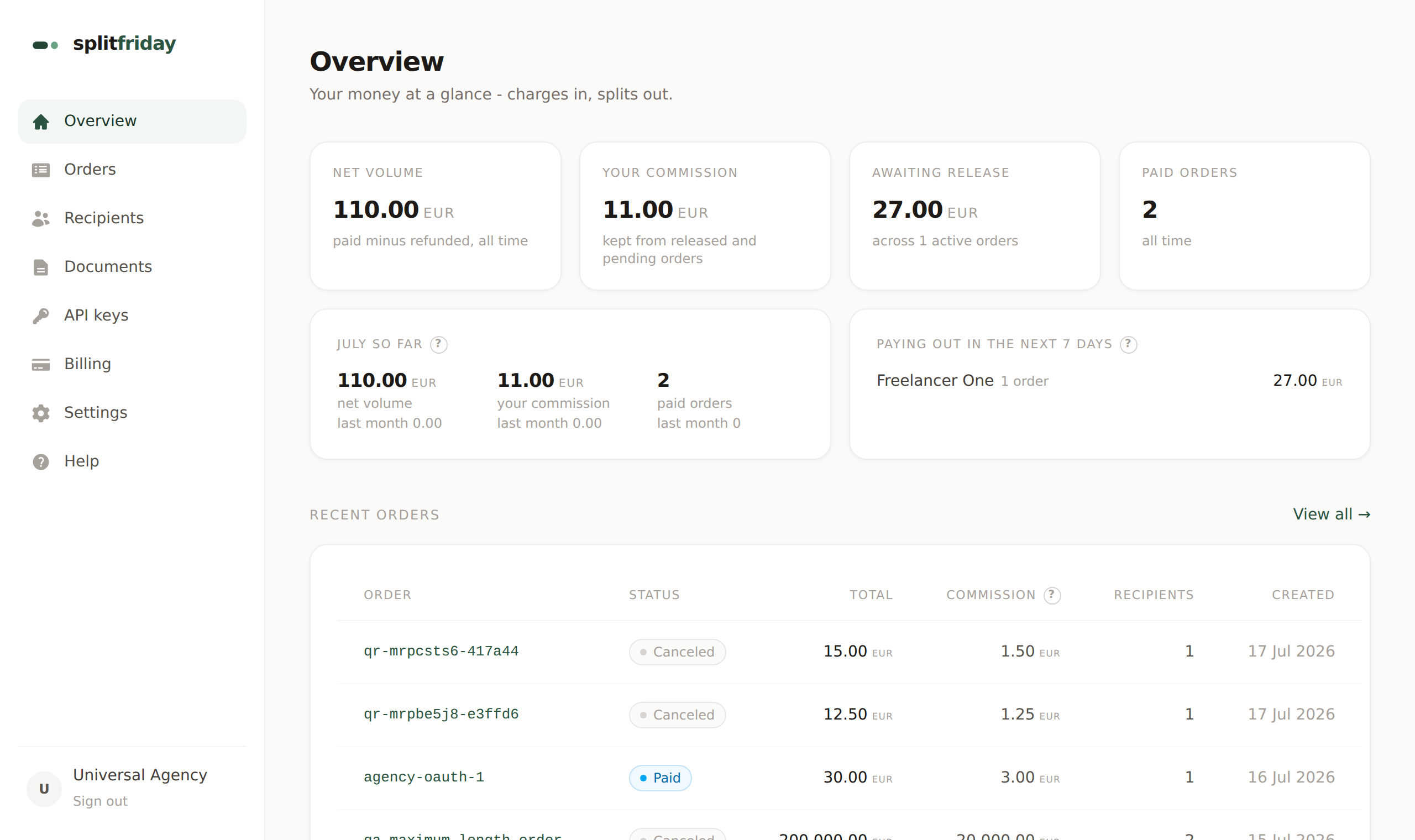Open order agency-oauth-1
The width and height of the screenshot is (1415, 840).
coord(424,777)
